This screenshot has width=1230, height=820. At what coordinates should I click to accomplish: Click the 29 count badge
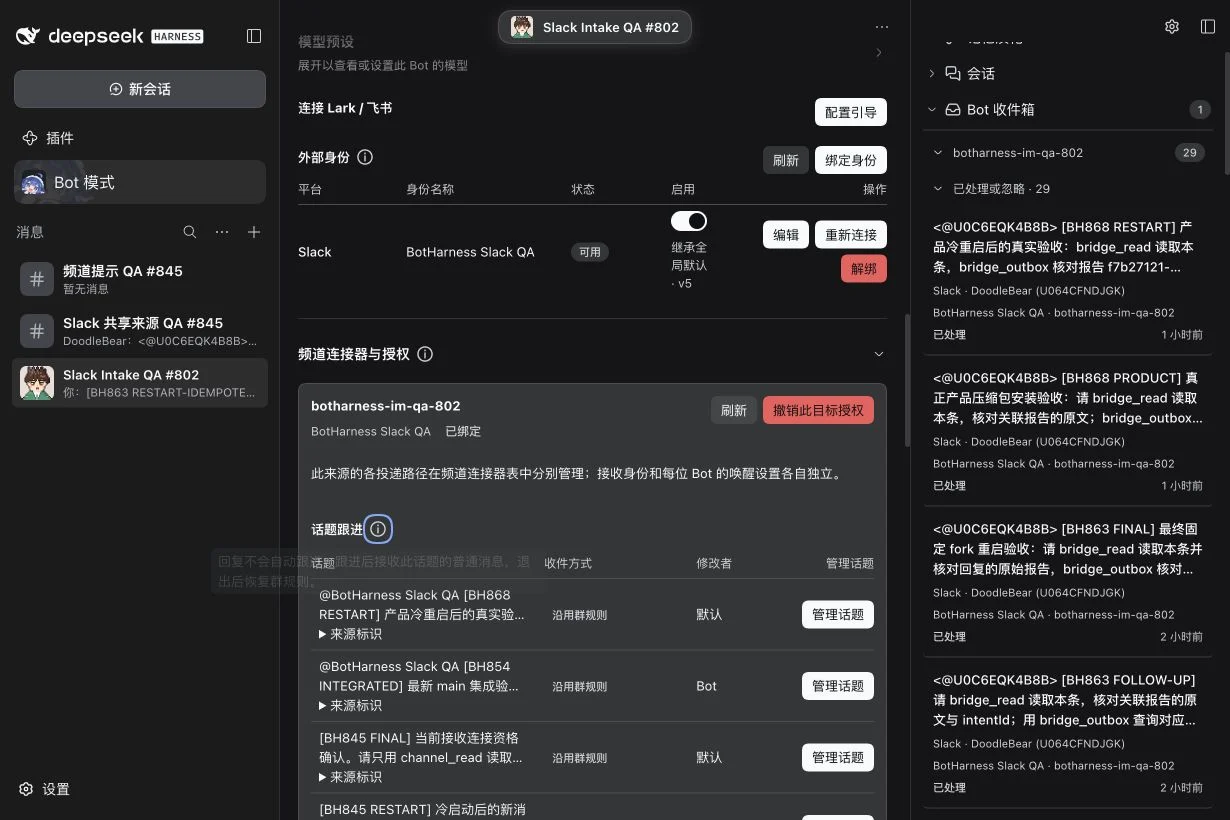tap(1189, 153)
